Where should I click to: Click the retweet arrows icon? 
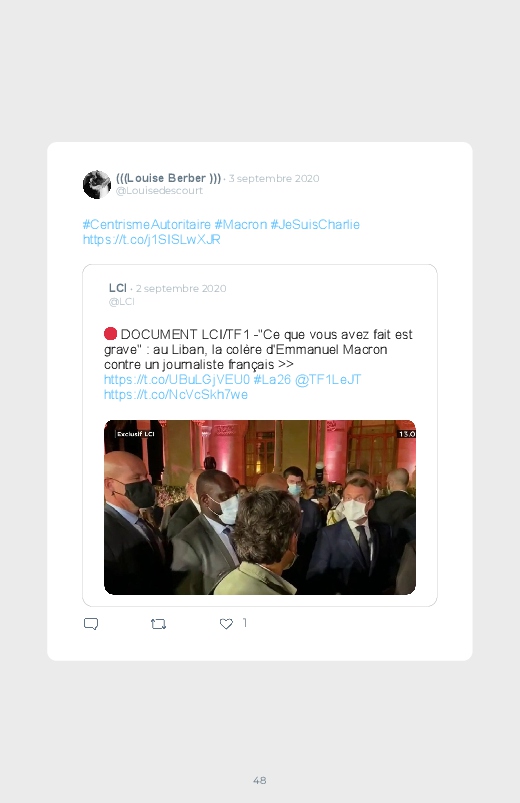(x=158, y=624)
